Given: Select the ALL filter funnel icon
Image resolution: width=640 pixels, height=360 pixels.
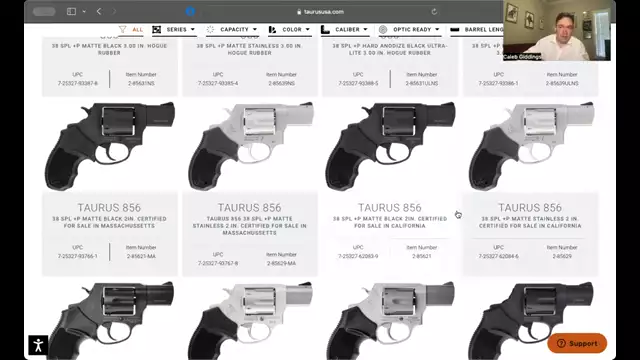Looking at the screenshot, I should 122,29.
